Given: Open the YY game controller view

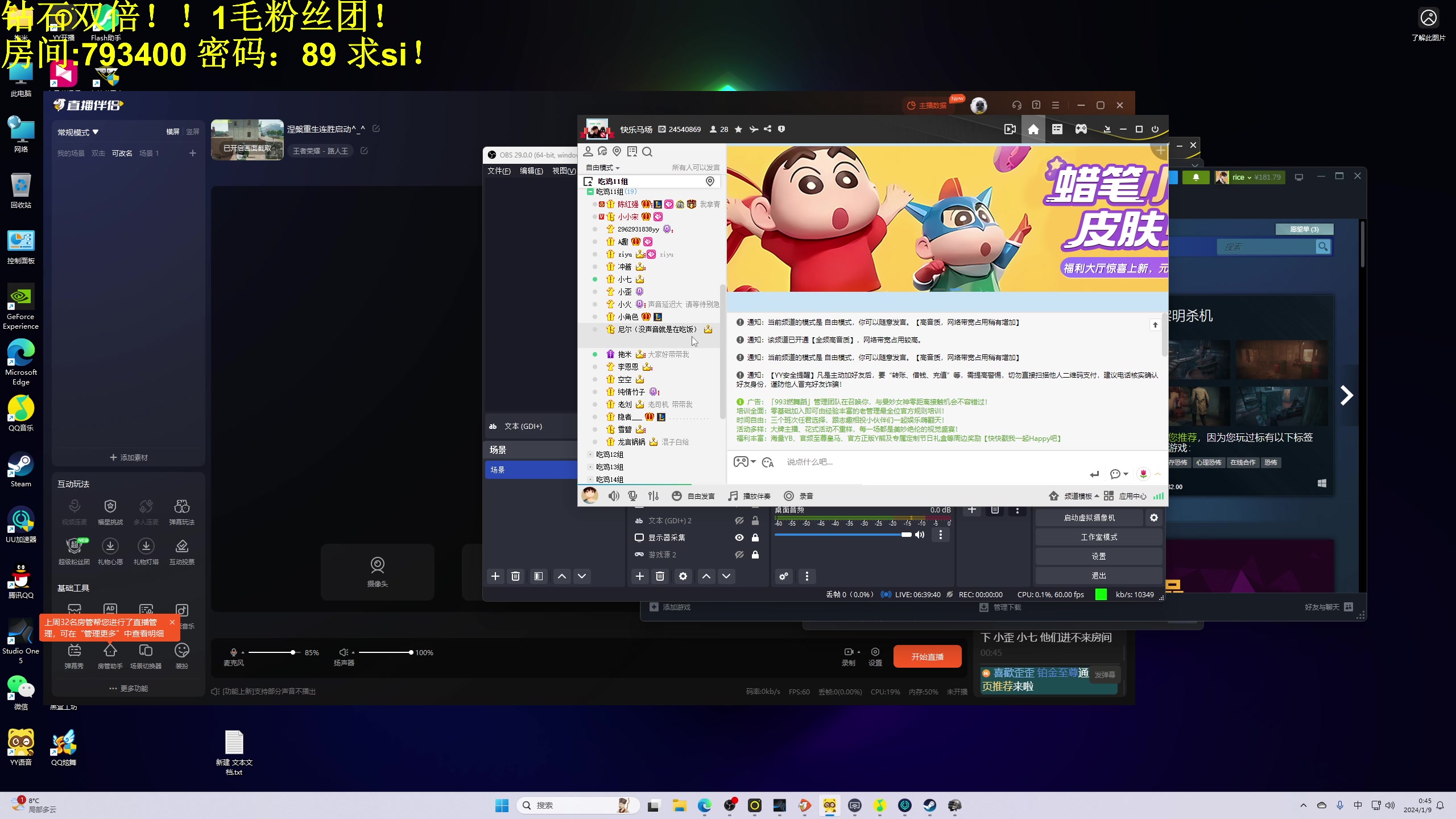Looking at the screenshot, I should 1081,129.
